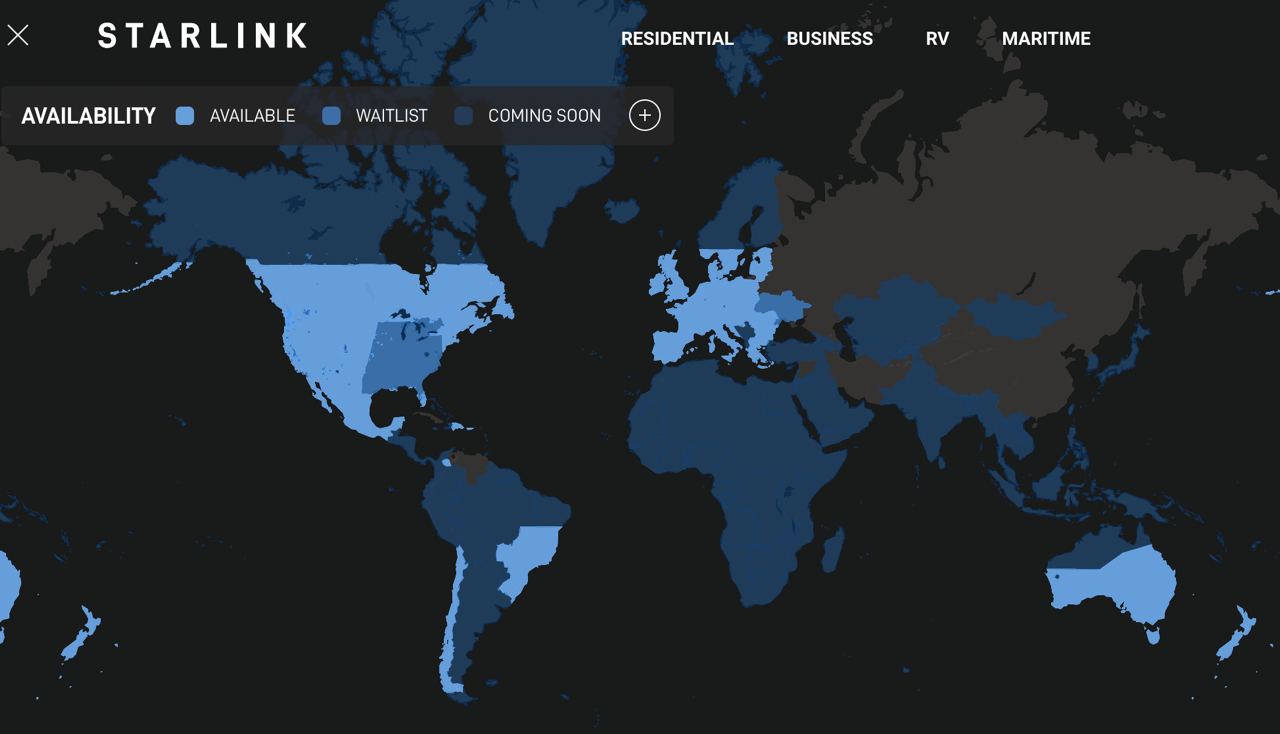Expand the availability legend with plus icon
1280x734 pixels.
pyautogui.click(x=645, y=115)
